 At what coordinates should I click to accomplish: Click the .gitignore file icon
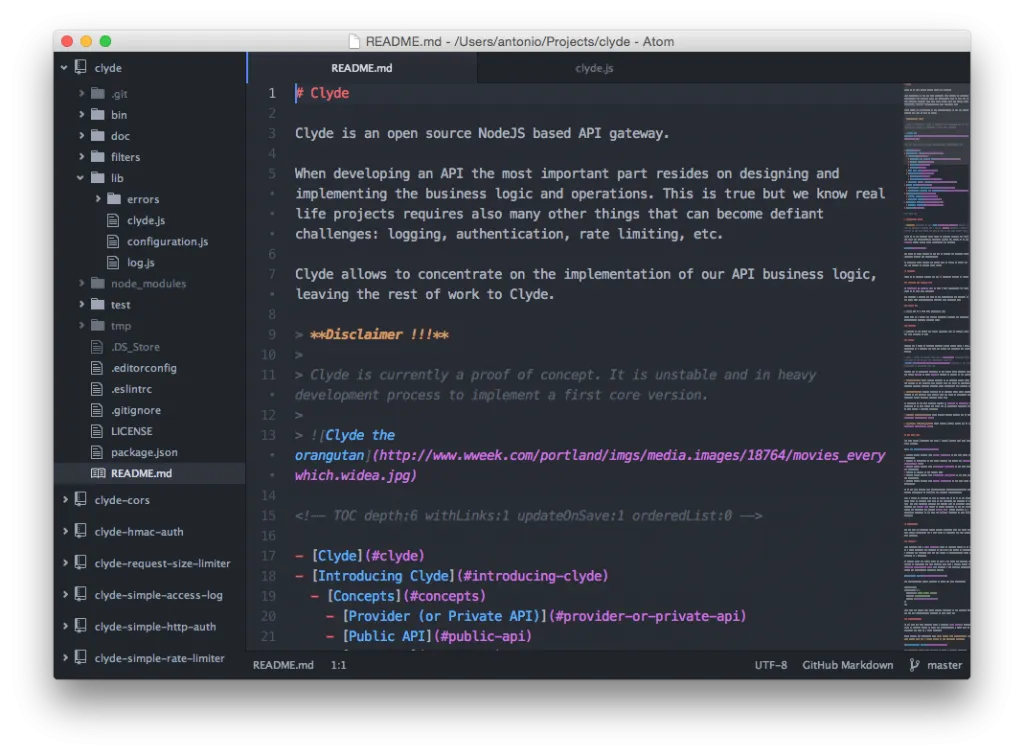(97, 410)
